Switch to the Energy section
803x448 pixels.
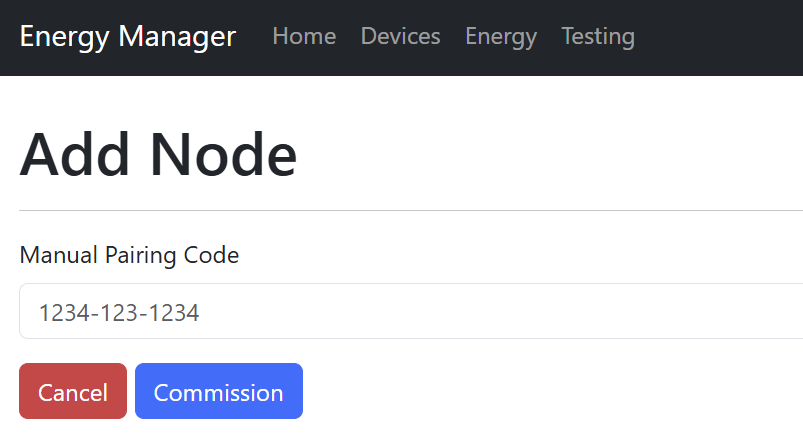501,37
